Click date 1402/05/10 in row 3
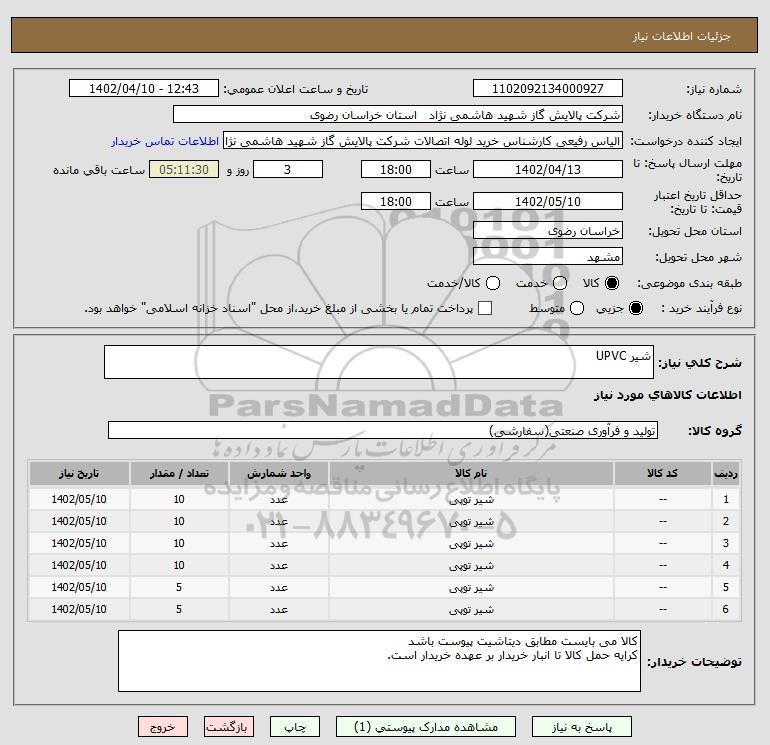This screenshot has height=745, width=770. 79,543
